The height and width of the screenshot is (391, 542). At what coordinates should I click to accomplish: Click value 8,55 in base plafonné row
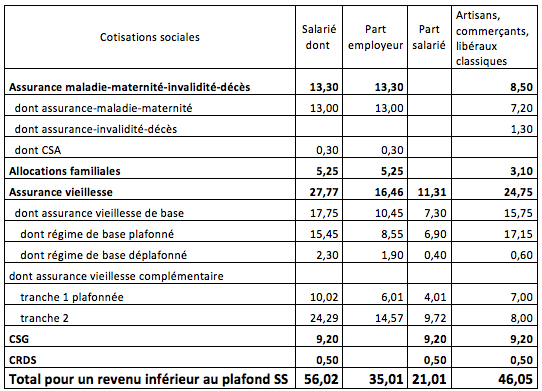pos(392,234)
